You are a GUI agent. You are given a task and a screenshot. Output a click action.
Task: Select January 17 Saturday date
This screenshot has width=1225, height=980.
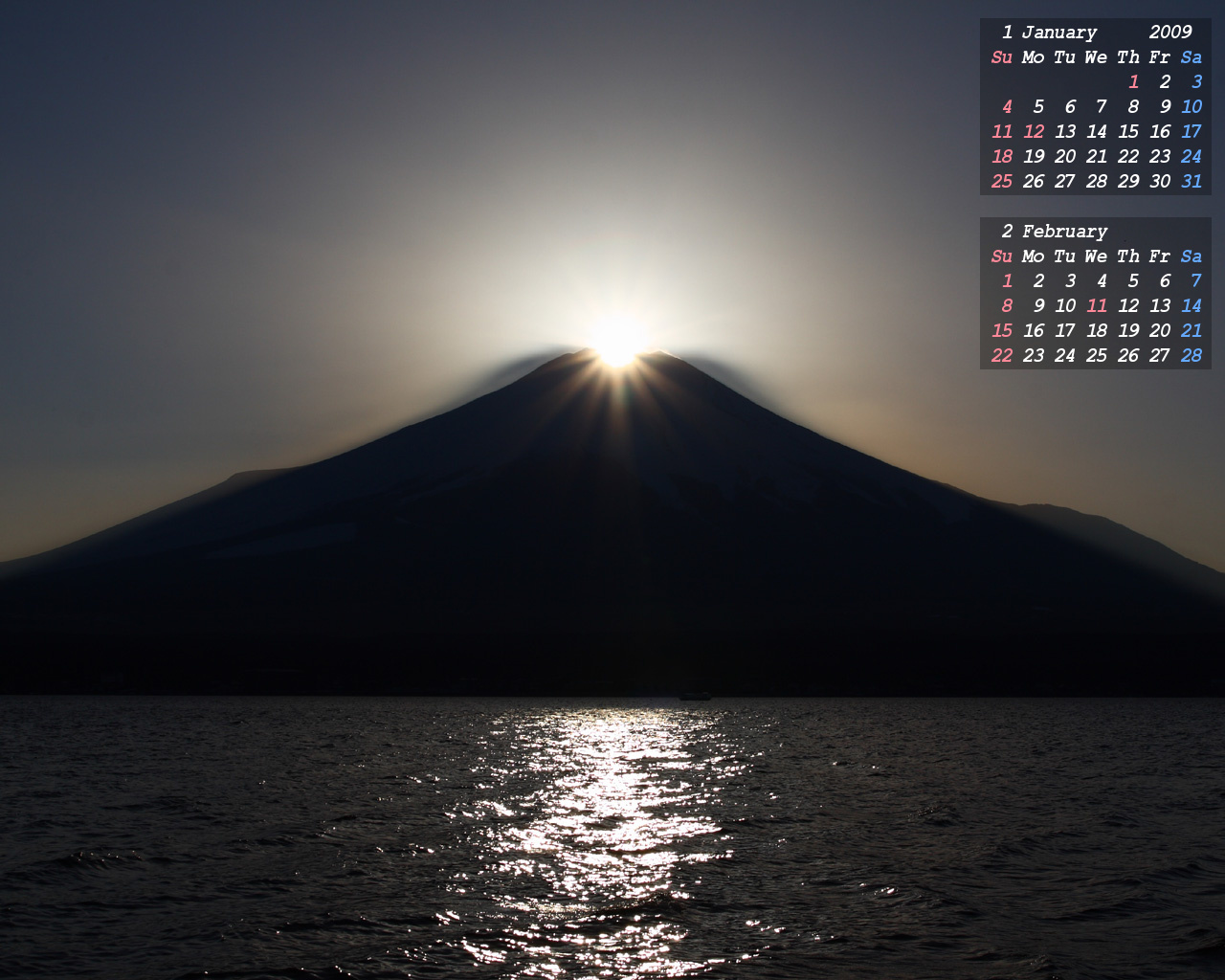pos(1192,132)
